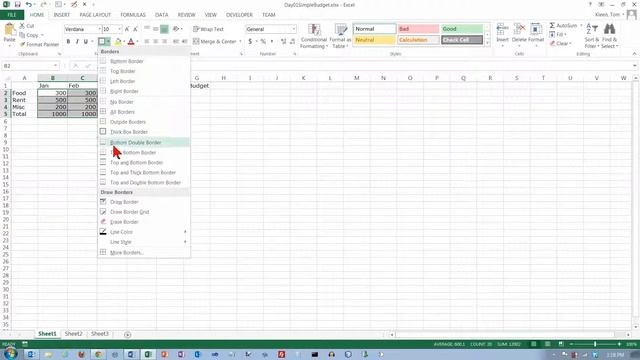Switch to the PAGE LAYOUT tab
The width and height of the screenshot is (640, 360).
[95, 15]
